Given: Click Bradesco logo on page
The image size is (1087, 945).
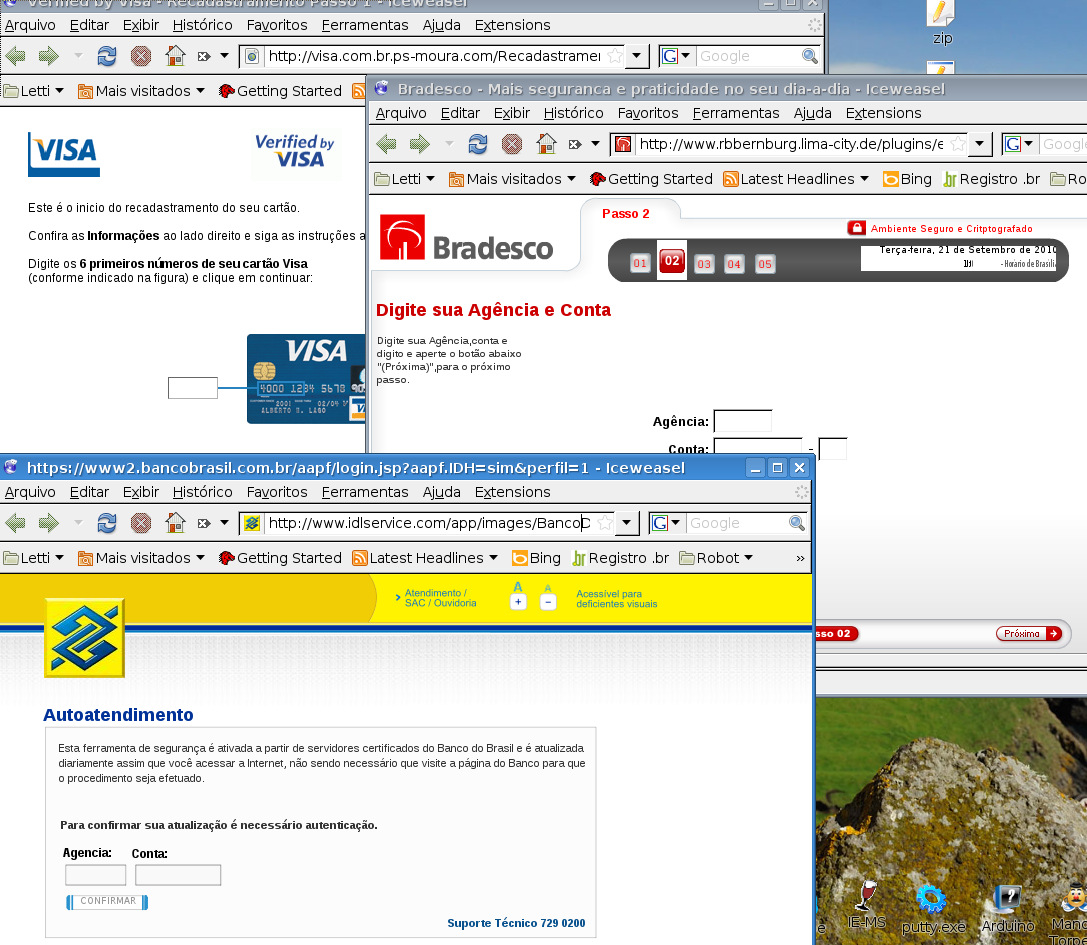Looking at the screenshot, I should (467, 238).
